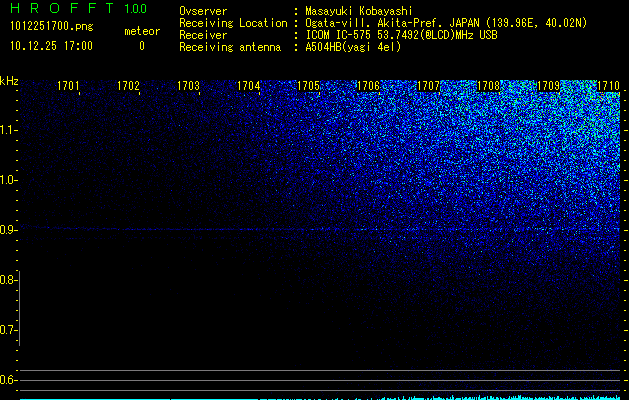Click the Receiving antenna label

click(x=230, y=47)
